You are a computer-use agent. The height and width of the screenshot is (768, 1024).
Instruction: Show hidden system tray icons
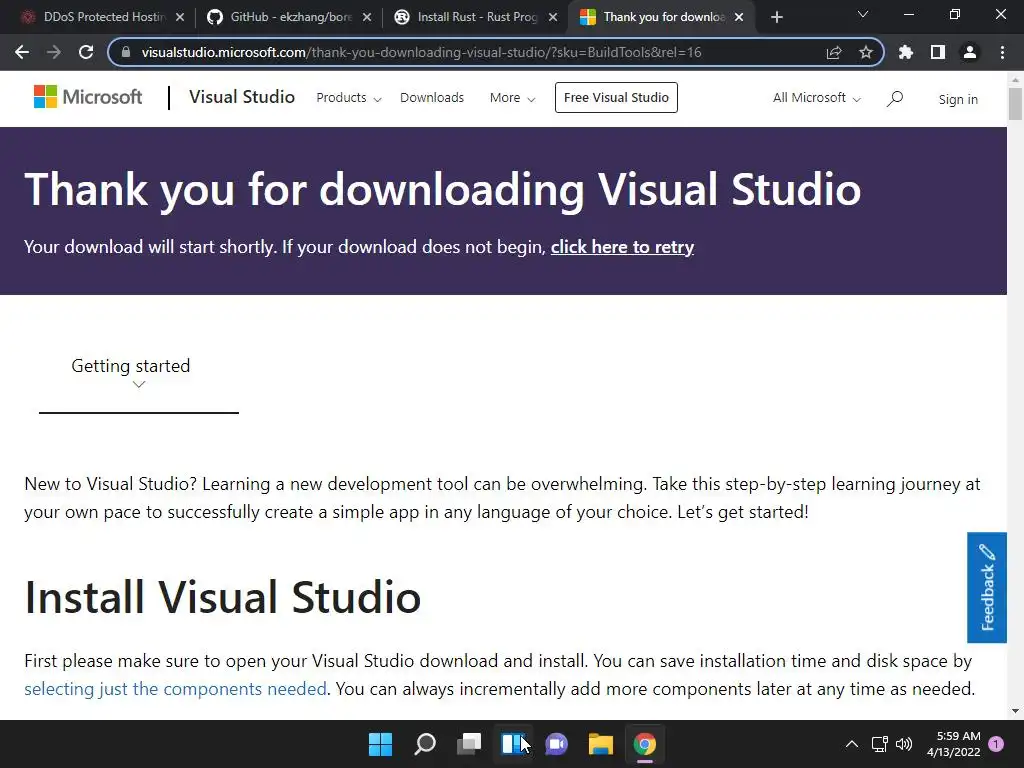click(852, 744)
